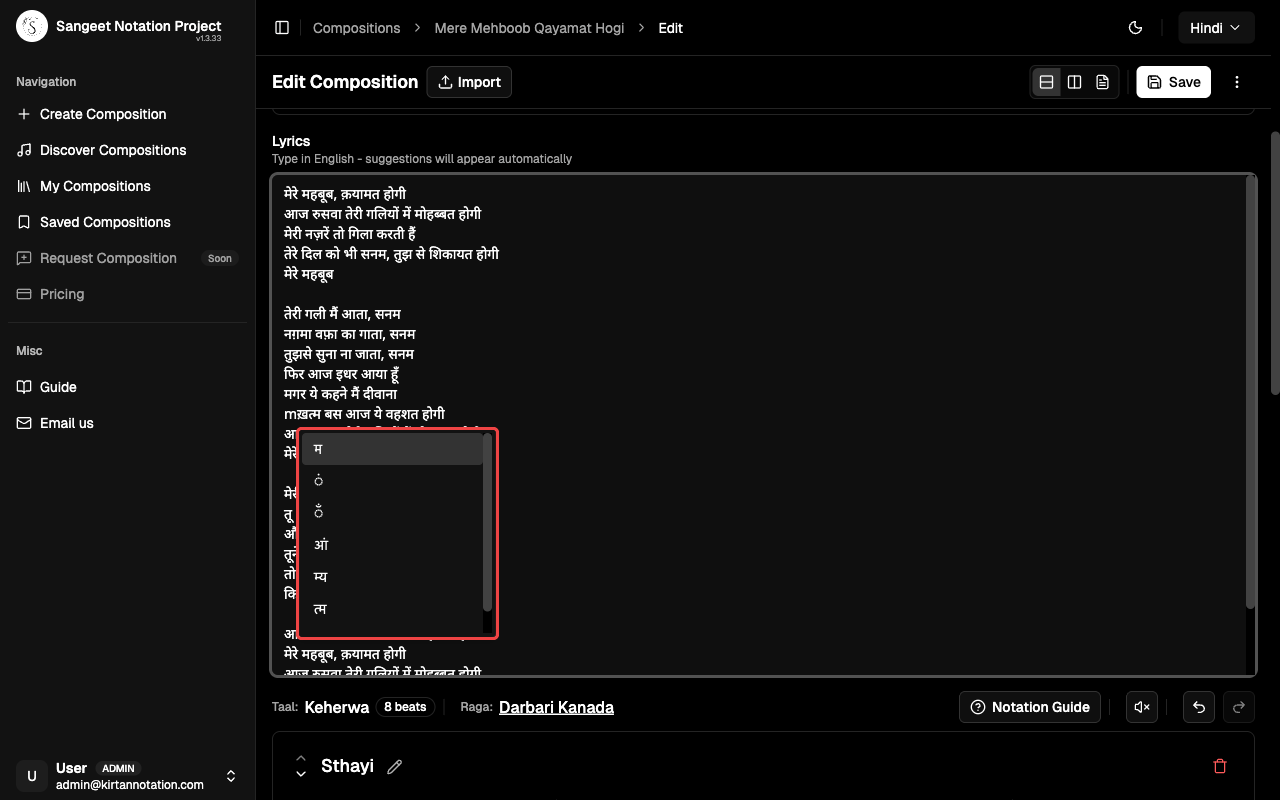The width and height of the screenshot is (1280, 800).
Task: Collapse the navigation sidebar
Action: click(282, 28)
